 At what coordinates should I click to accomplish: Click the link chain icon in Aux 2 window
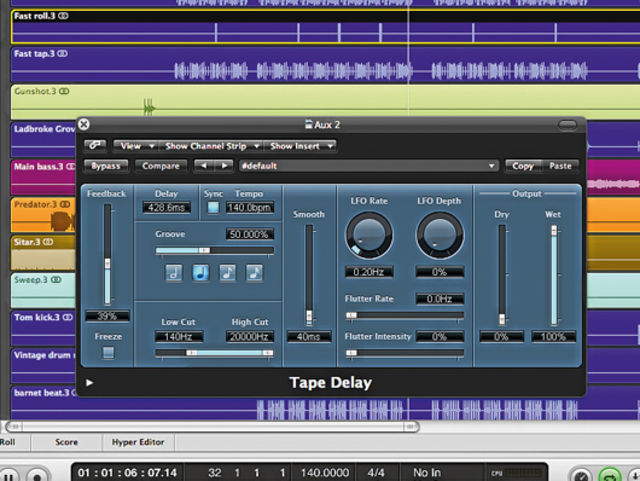(x=95, y=145)
